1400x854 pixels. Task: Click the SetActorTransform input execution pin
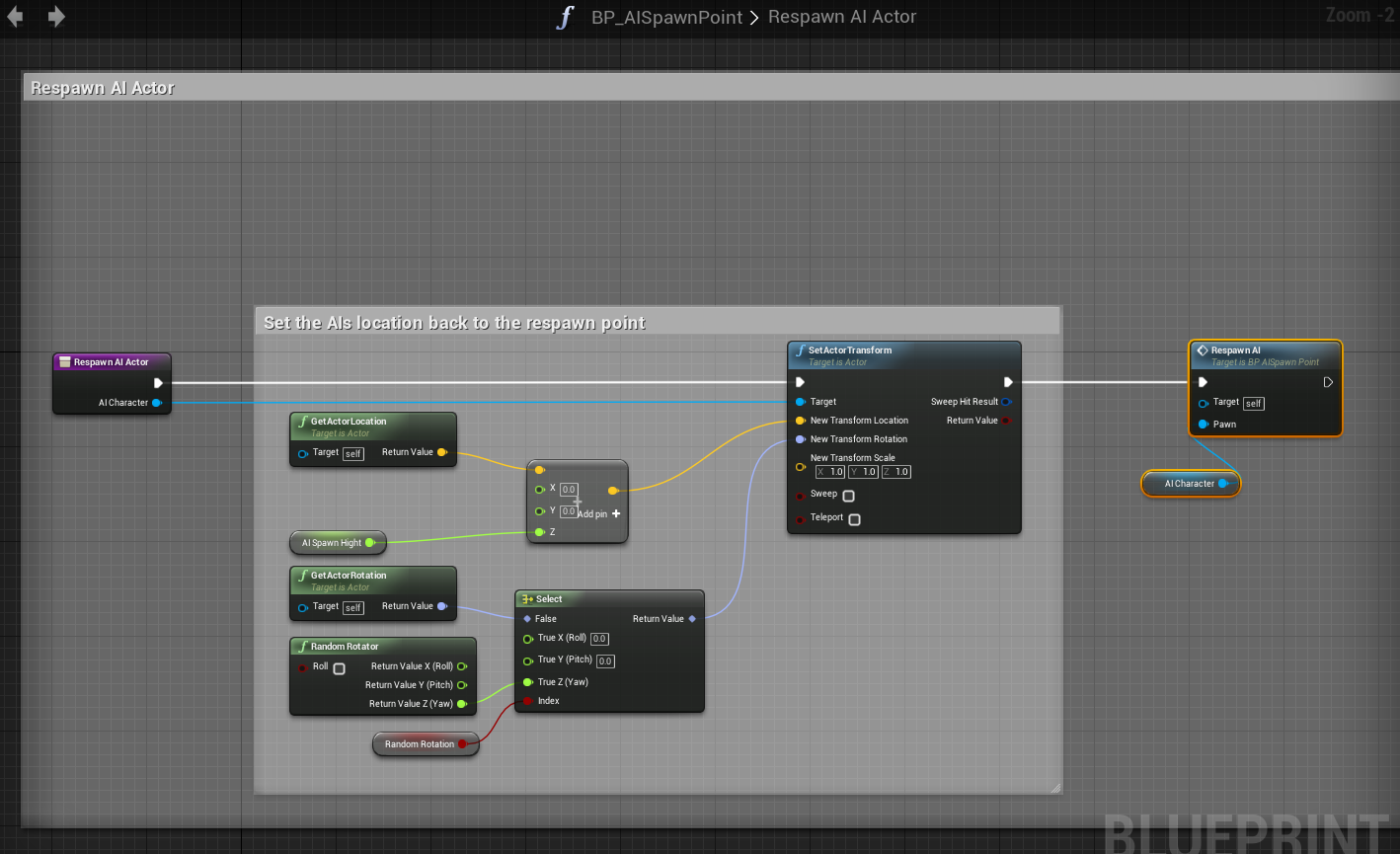[801, 382]
